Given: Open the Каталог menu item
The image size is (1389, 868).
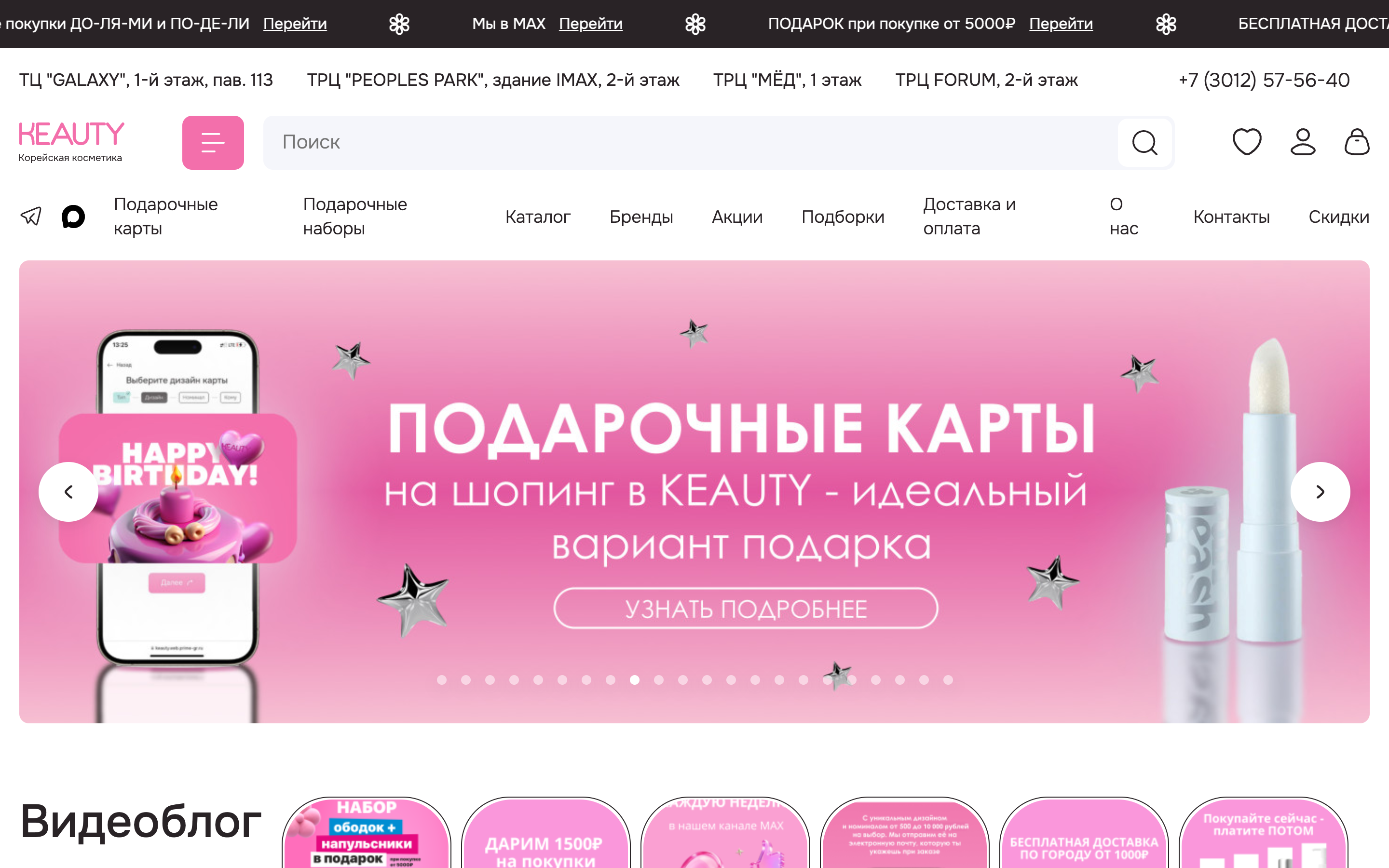Looking at the screenshot, I should (538, 217).
